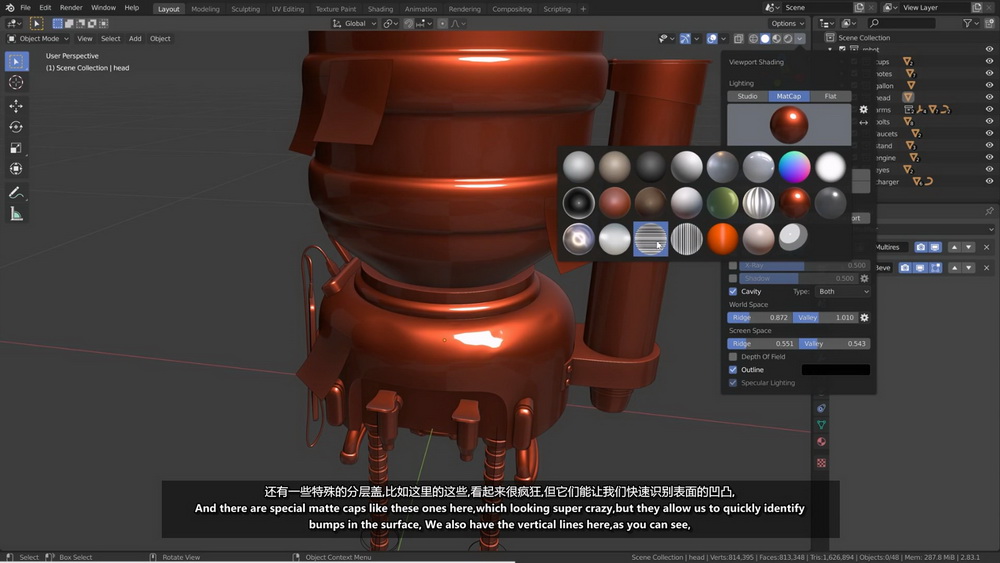This screenshot has width=1000, height=563.
Task: Choose the rainbow normal matcap
Action: point(794,167)
